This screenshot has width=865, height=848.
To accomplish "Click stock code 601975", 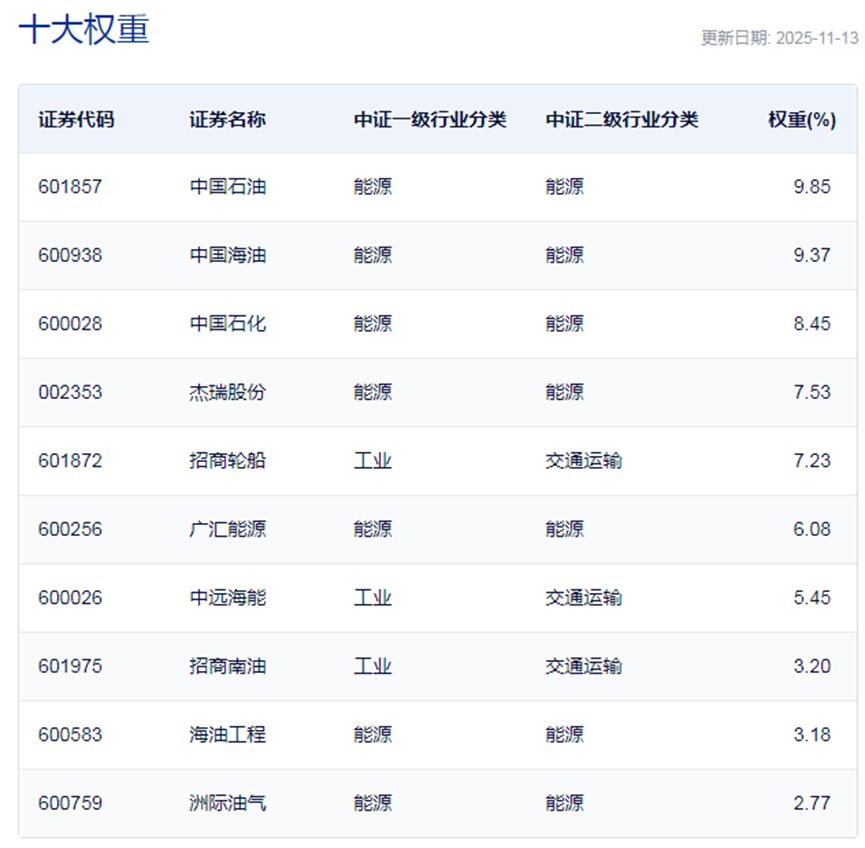I will click(71, 665).
